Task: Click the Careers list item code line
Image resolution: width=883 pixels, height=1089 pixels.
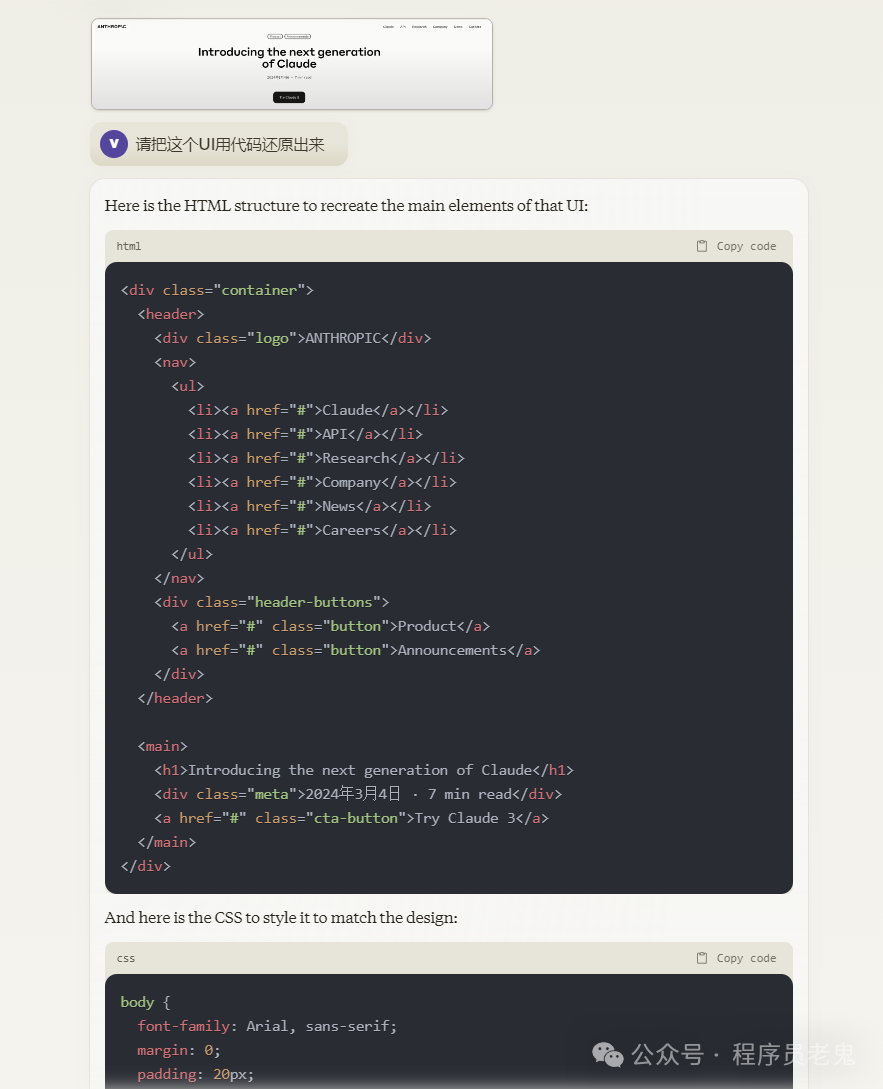Action: (322, 530)
